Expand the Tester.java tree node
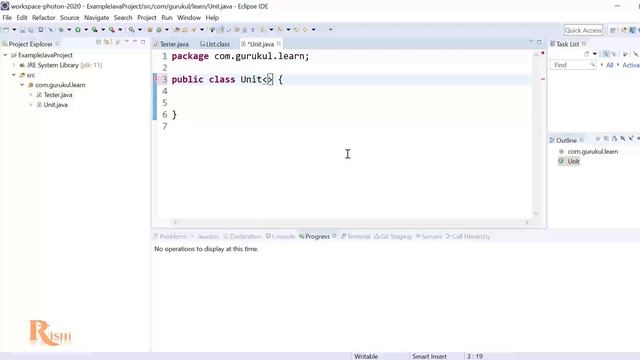 31,95
